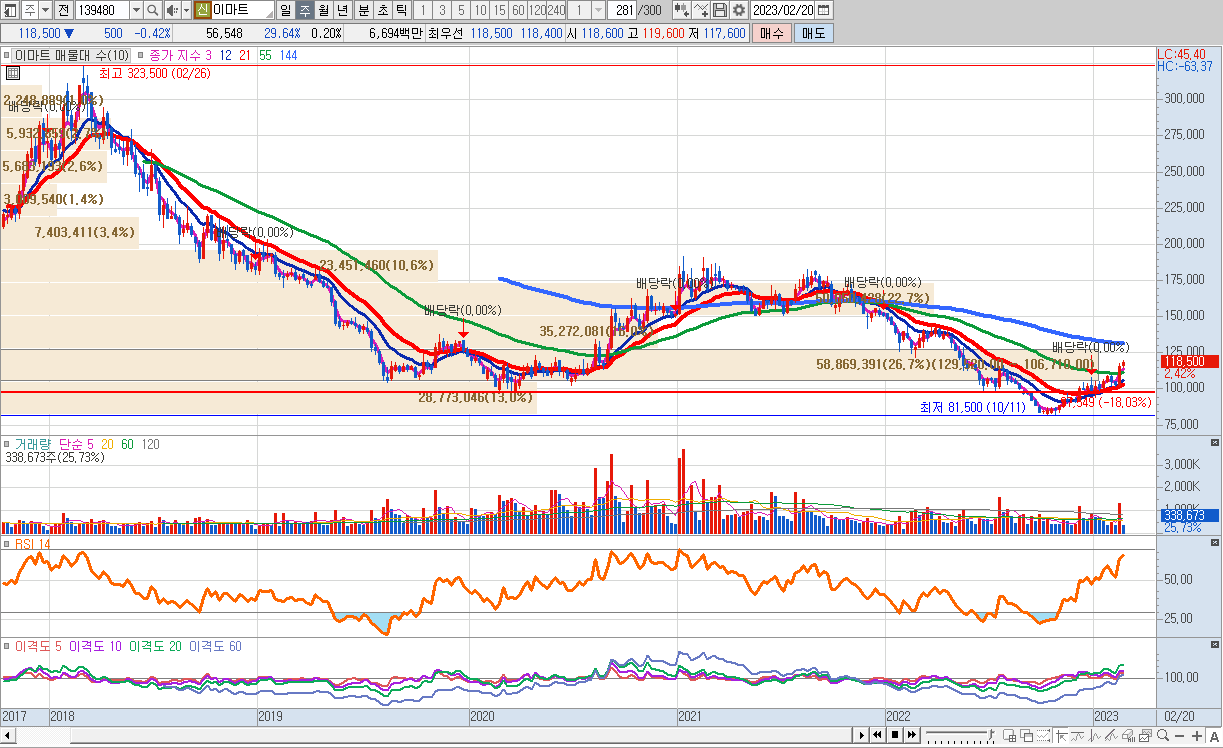
Task: Open the calendar date picker icon
Action: [824, 10]
